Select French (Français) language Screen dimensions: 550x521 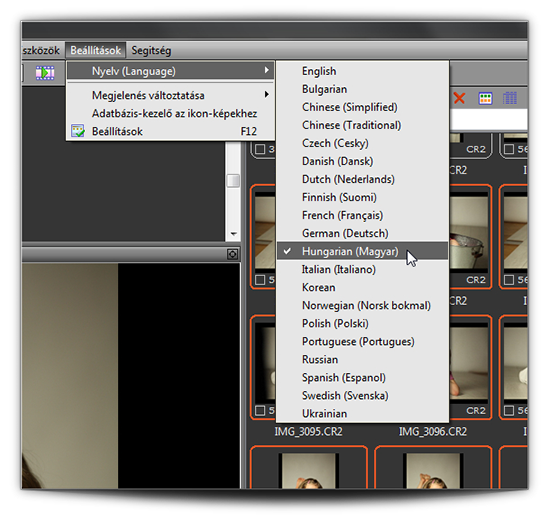(x=362, y=215)
